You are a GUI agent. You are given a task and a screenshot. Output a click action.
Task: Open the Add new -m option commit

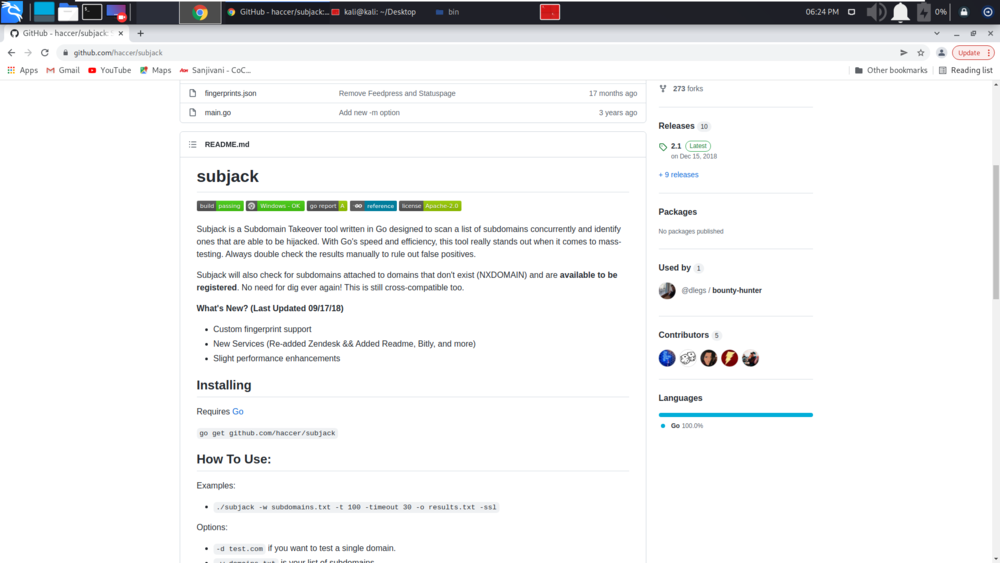point(369,112)
